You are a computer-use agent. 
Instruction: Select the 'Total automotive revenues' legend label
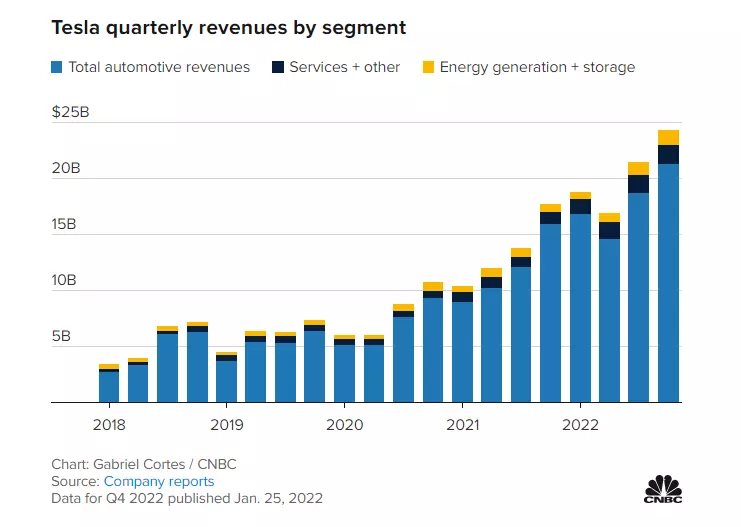coord(159,67)
